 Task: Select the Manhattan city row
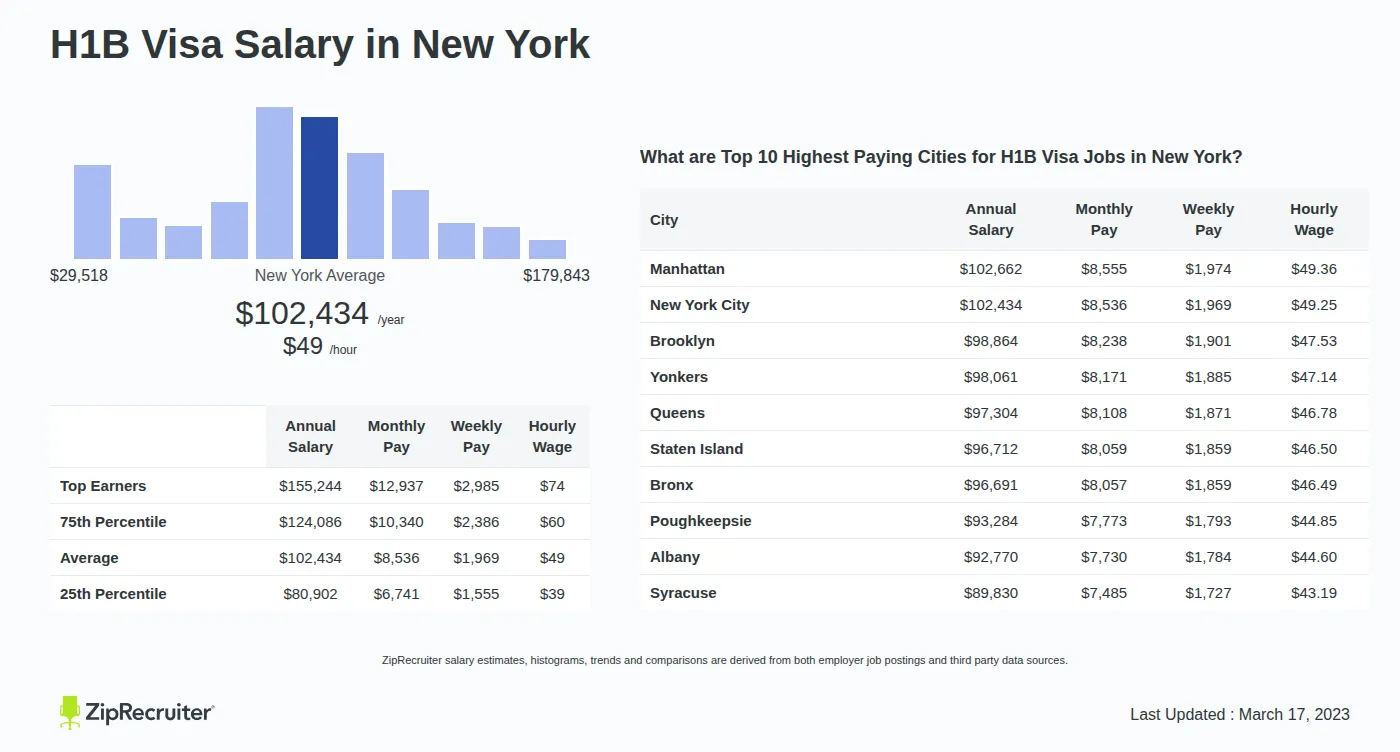[687, 269]
